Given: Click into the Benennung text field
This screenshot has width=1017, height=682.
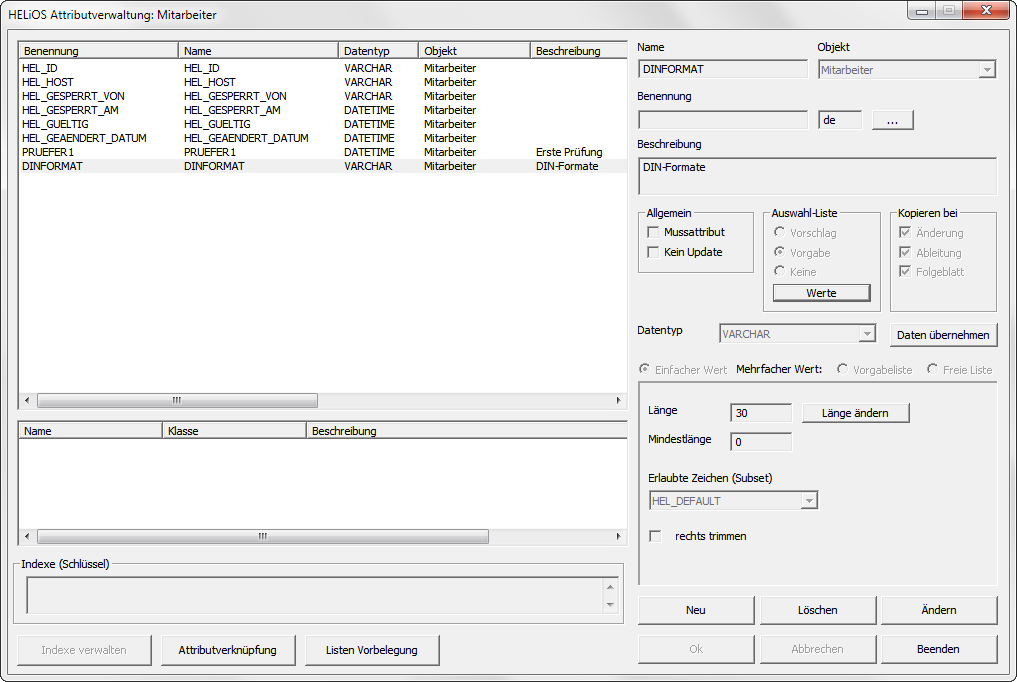Looking at the screenshot, I should point(723,120).
